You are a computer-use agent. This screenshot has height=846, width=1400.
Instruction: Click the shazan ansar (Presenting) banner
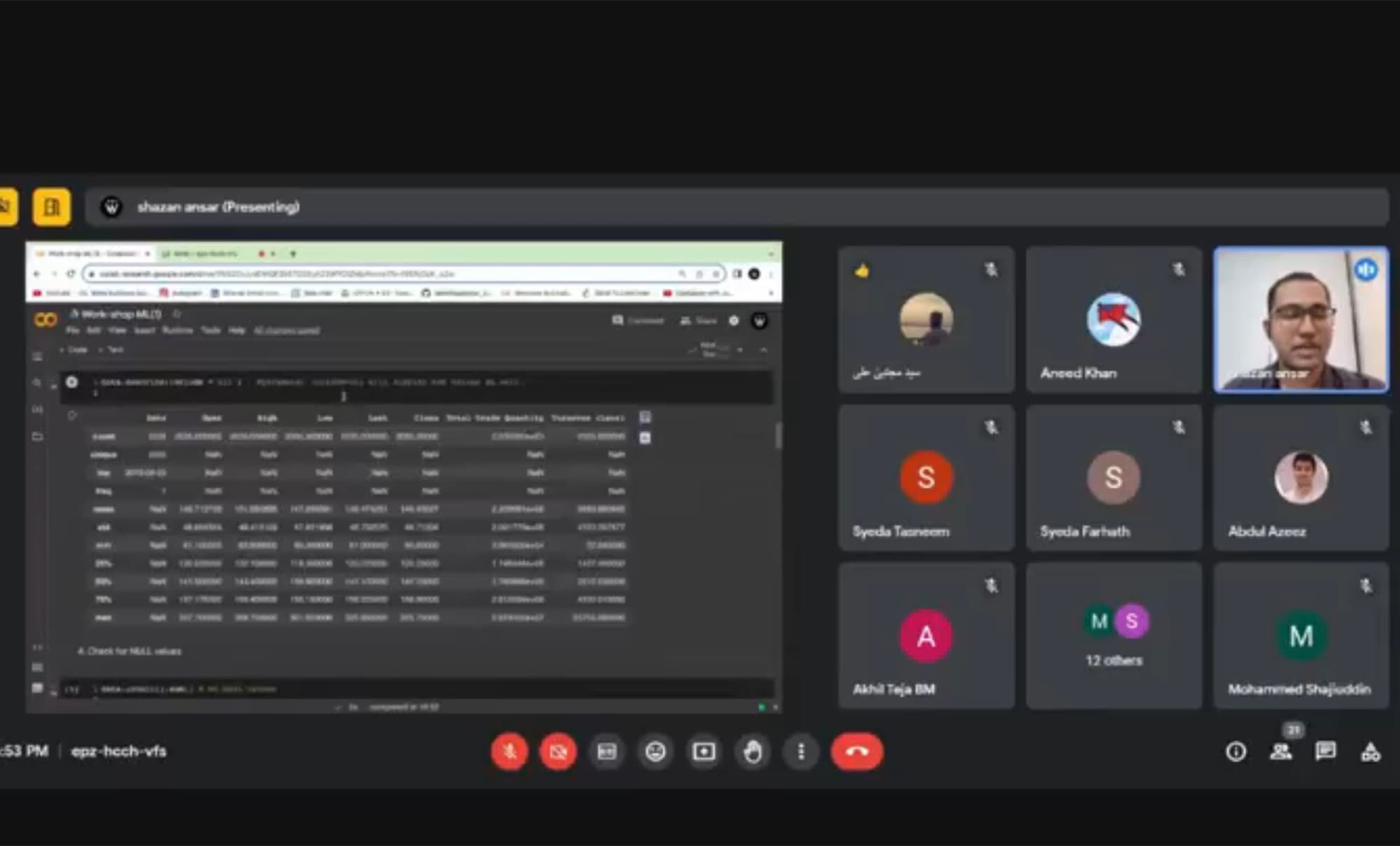(736, 206)
